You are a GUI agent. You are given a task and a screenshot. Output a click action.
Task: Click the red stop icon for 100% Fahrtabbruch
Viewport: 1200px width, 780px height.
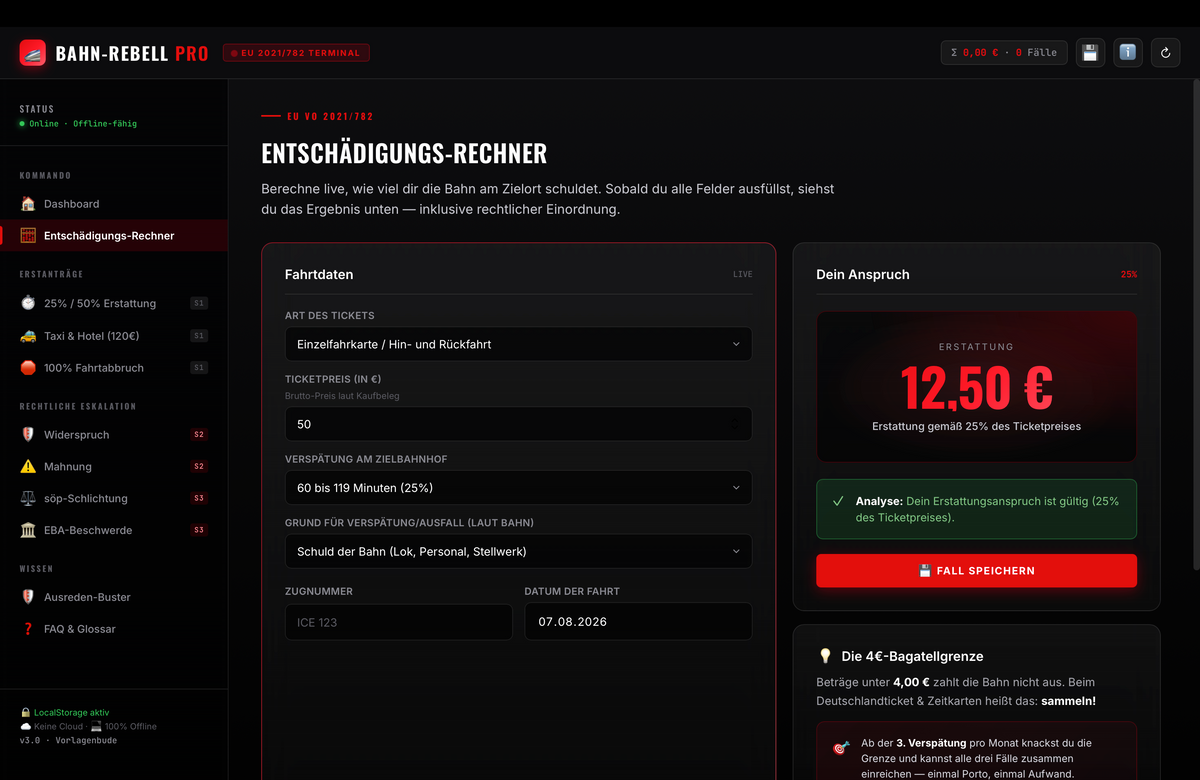click(28, 368)
